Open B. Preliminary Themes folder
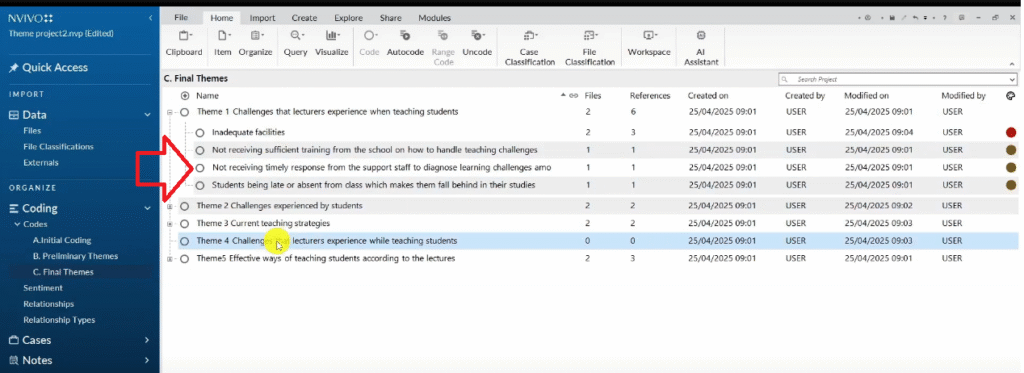Screen dimensions: 1024x373 point(75,256)
